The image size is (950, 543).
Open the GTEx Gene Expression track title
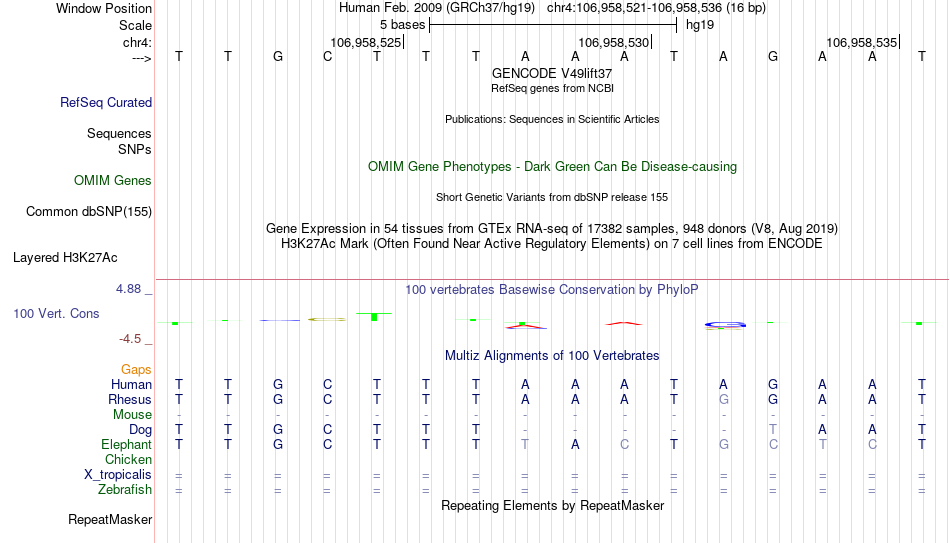pyautogui.click(x=552, y=228)
